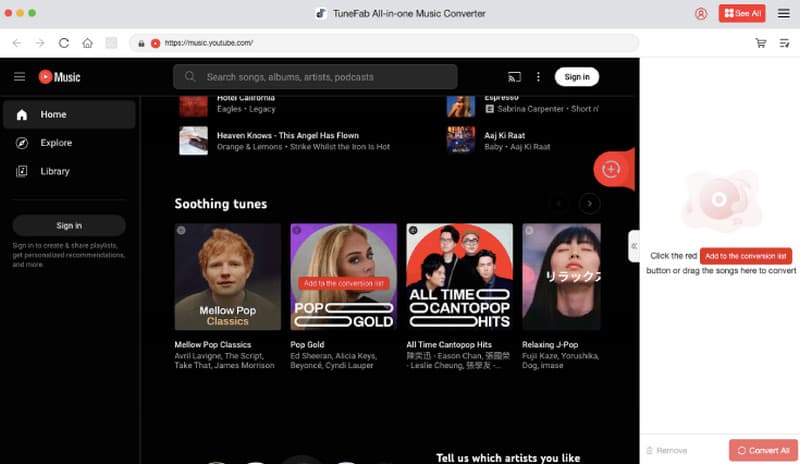Click the URL address field

click(x=384, y=43)
